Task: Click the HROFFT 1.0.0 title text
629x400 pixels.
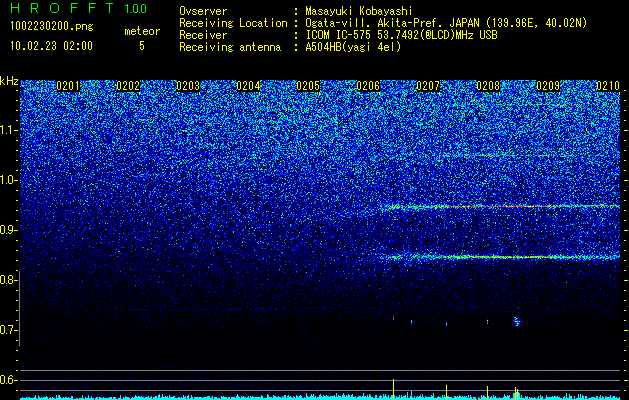Action: click(78, 8)
